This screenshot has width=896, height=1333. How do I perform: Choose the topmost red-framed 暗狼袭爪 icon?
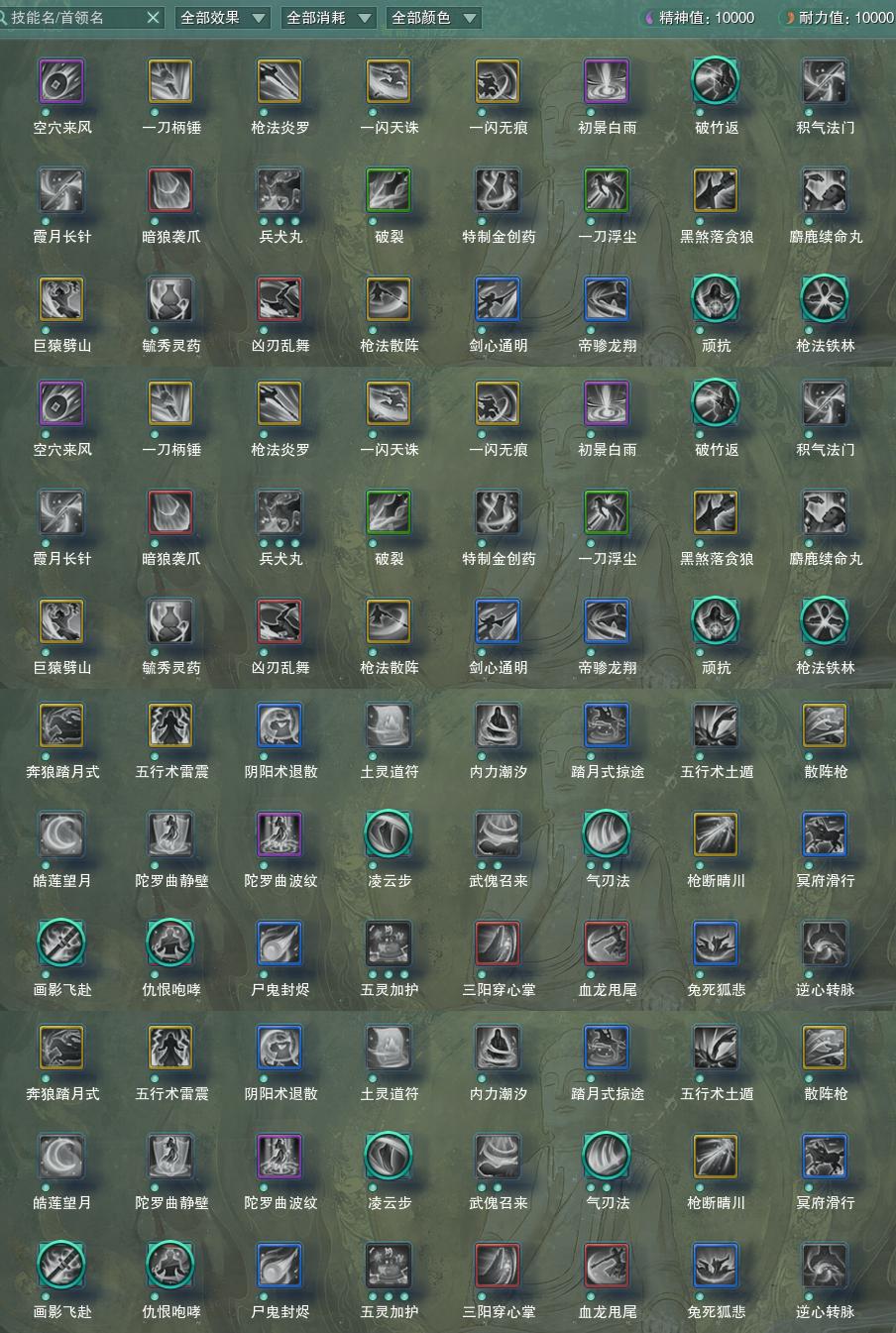point(170,190)
